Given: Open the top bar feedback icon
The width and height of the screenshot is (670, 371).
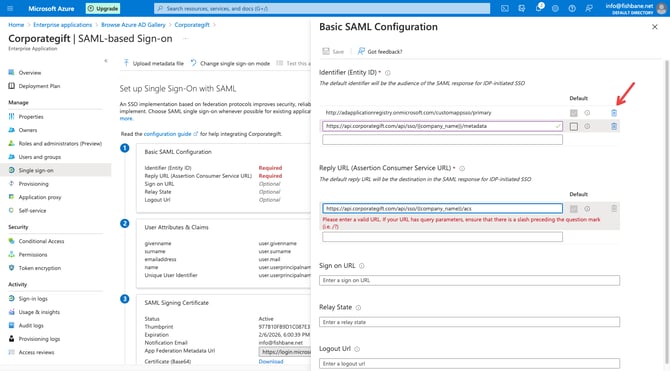Looking at the screenshot, I should click(x=589, y=9).
